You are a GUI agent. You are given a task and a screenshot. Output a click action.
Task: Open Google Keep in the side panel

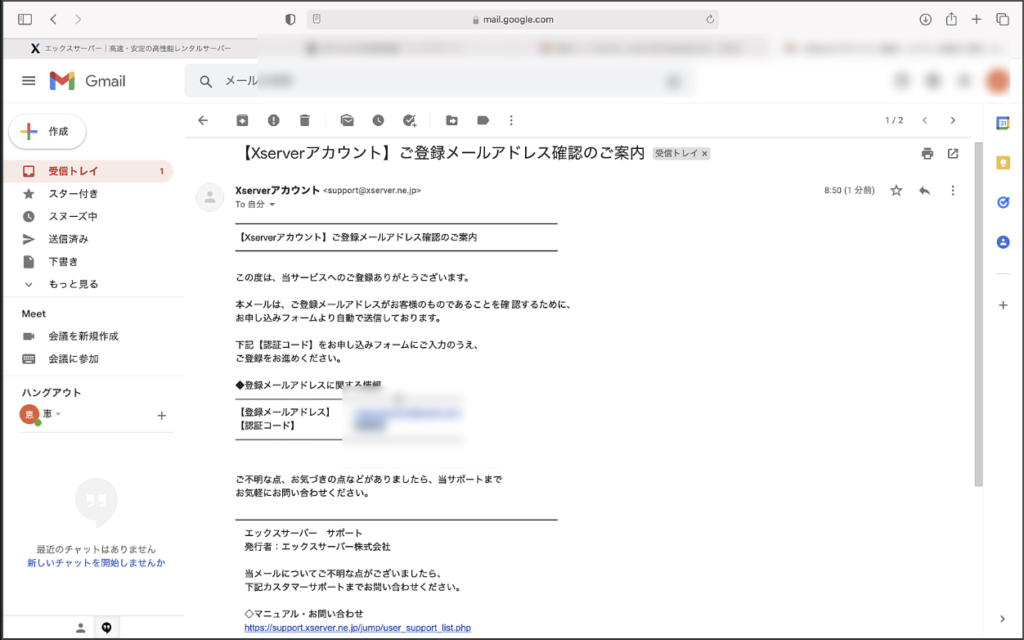pos(1003,163)
